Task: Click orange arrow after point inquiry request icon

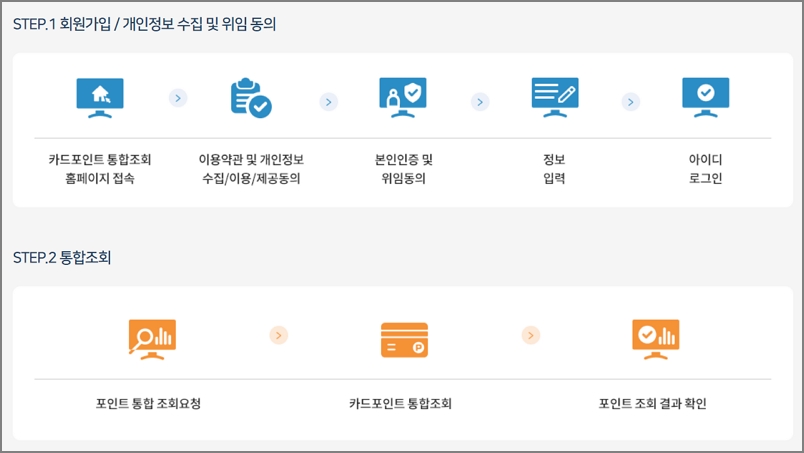Action: [279, 336]
